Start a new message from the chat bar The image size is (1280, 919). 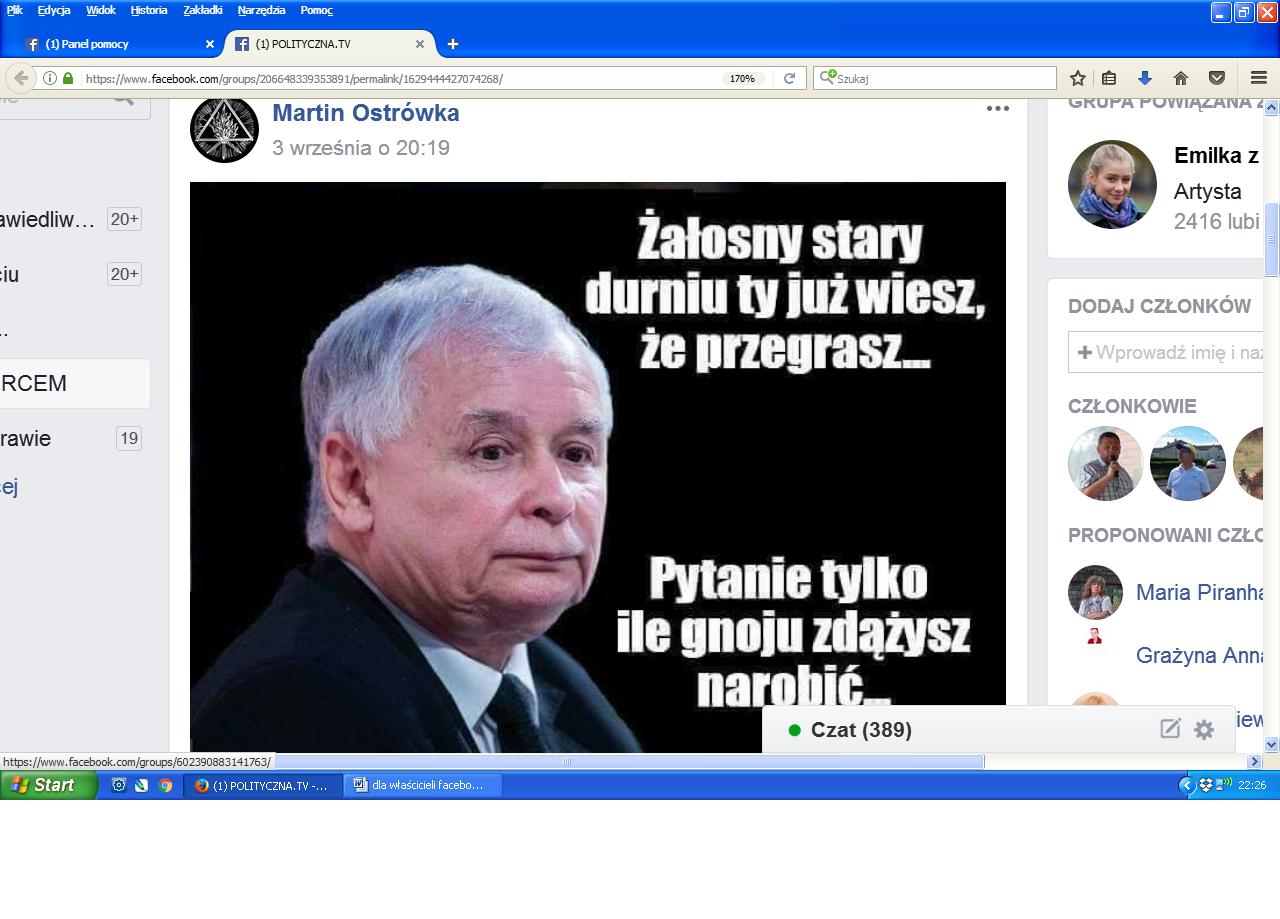1170,729
